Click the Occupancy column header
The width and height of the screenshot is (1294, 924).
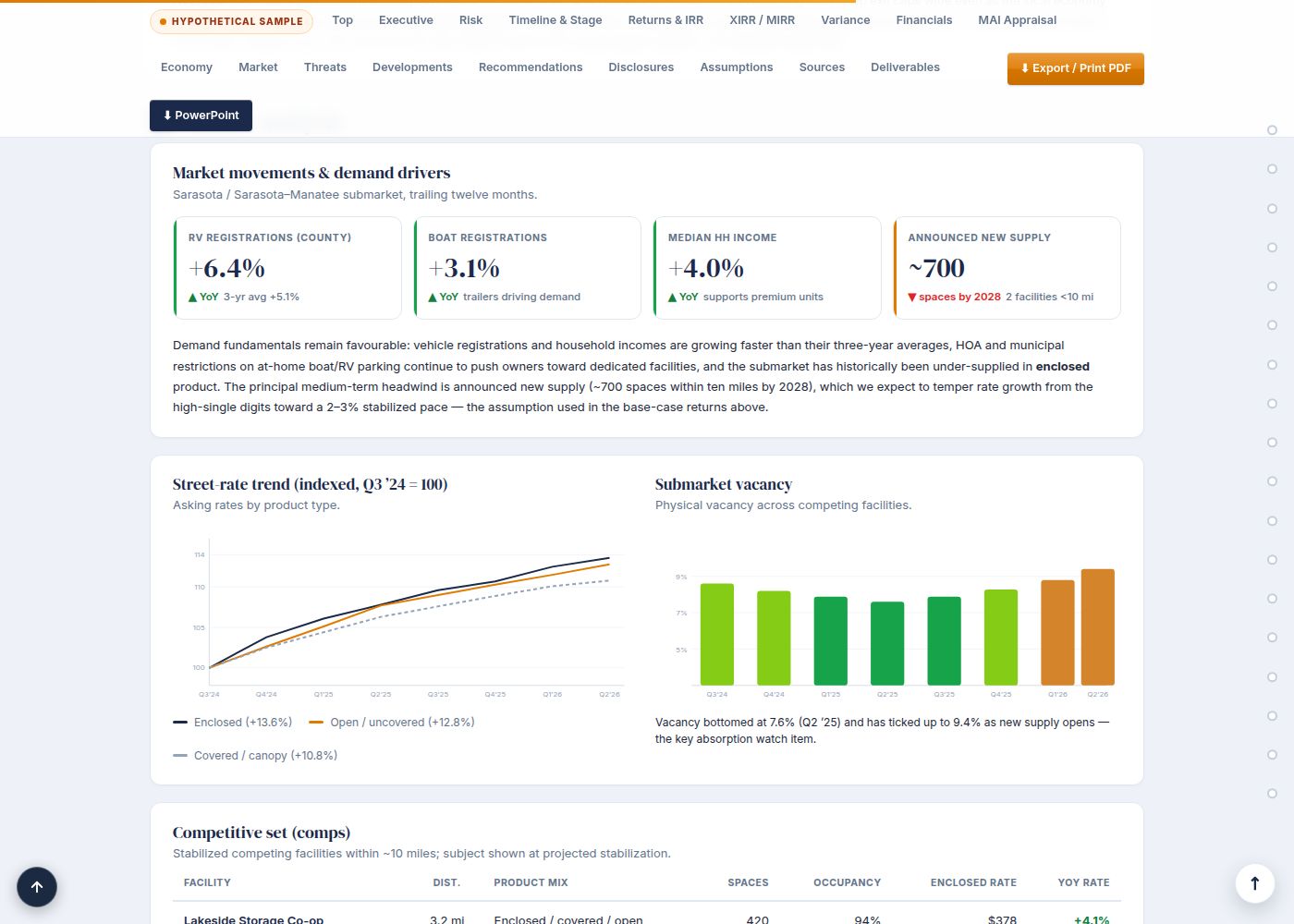point(847,882)
